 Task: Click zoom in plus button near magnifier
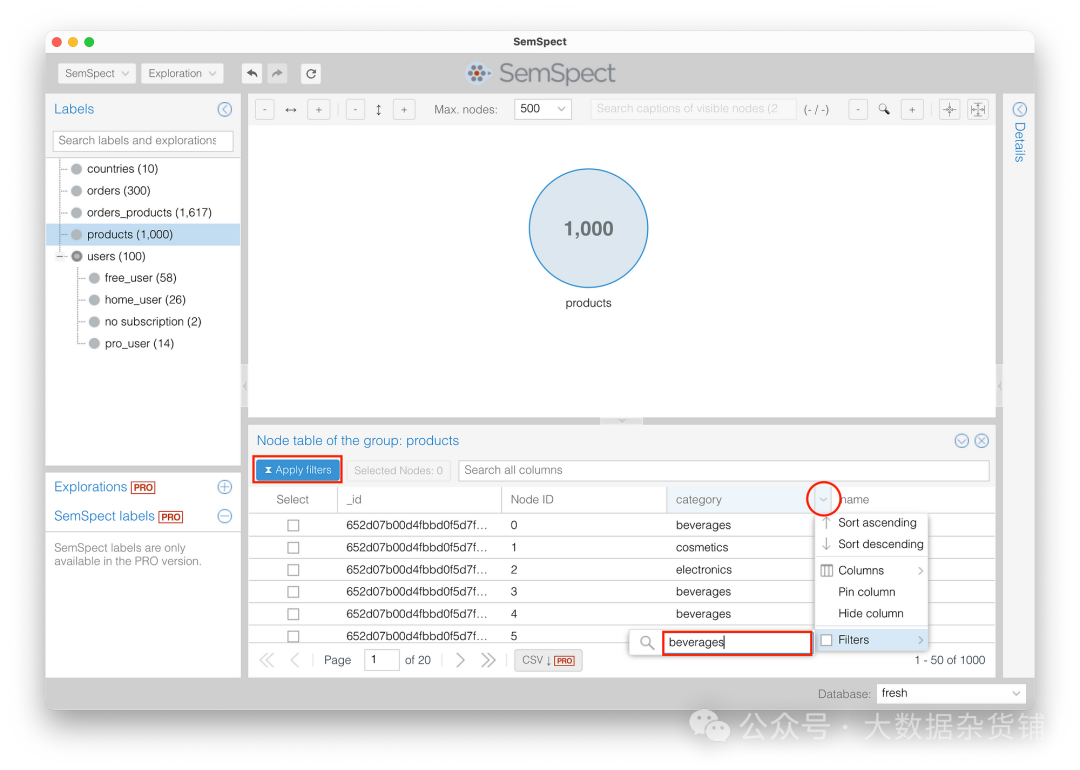(x=912, y=110)
